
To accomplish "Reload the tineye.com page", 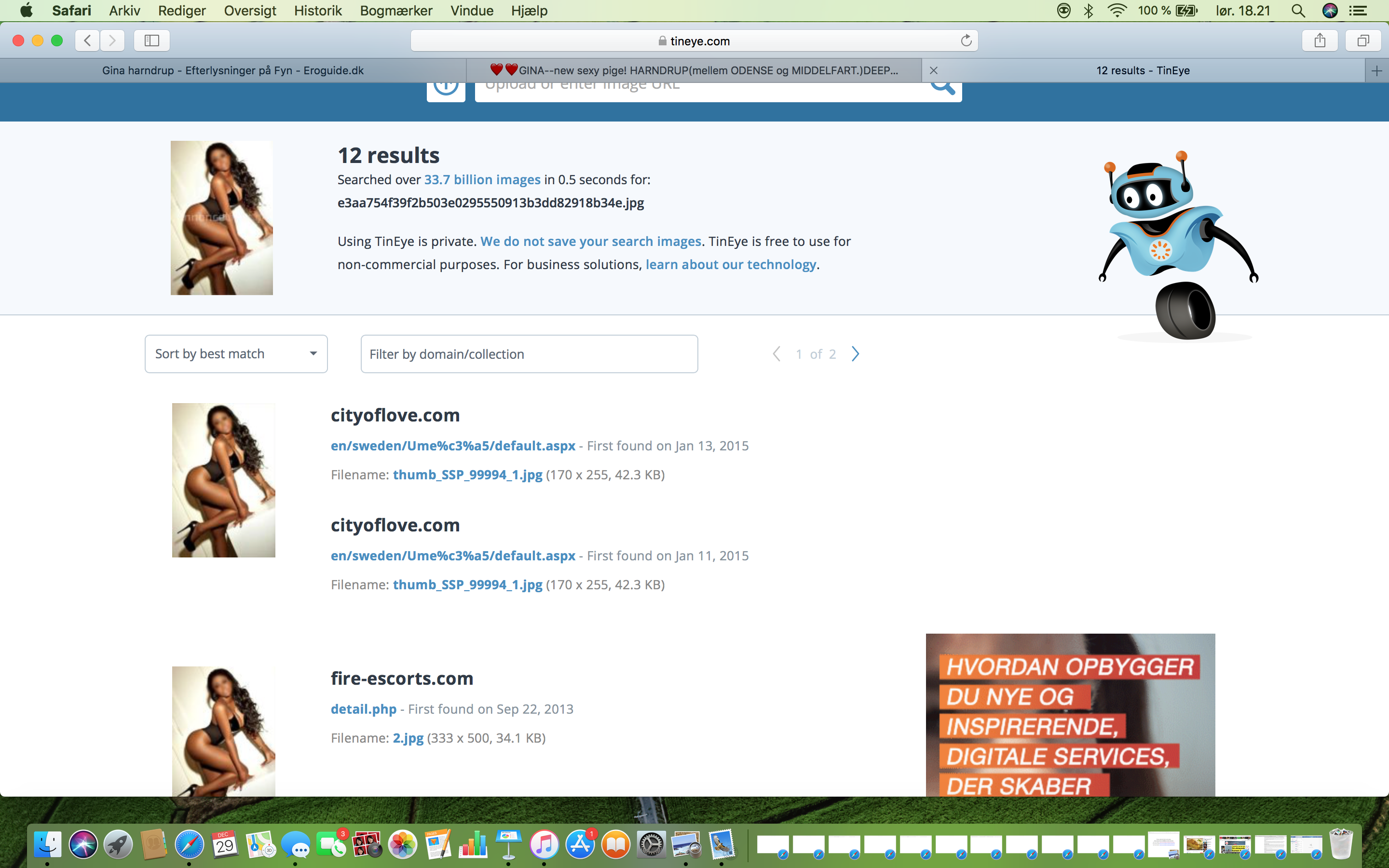I will pos(966,40).
